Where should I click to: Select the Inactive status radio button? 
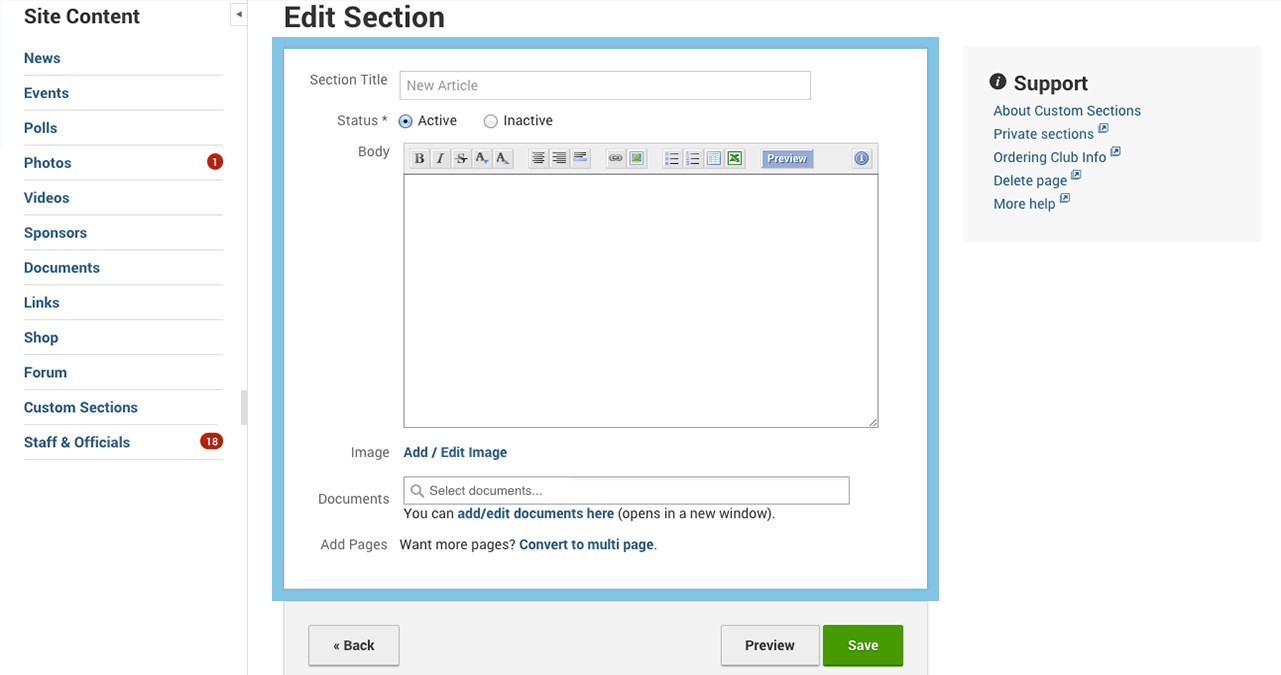(x=490, y=121)
